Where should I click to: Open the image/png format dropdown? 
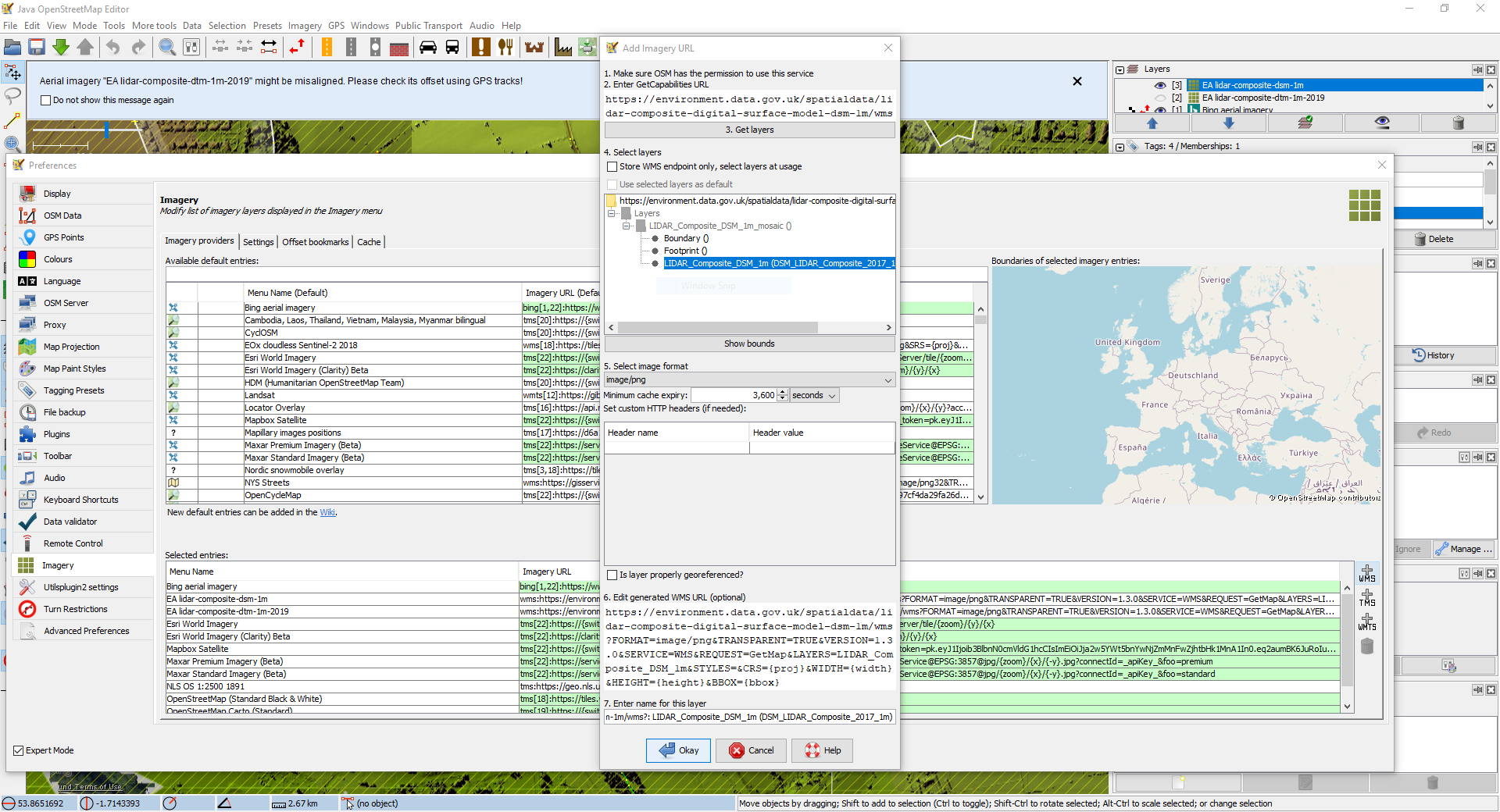coord(749,380)
